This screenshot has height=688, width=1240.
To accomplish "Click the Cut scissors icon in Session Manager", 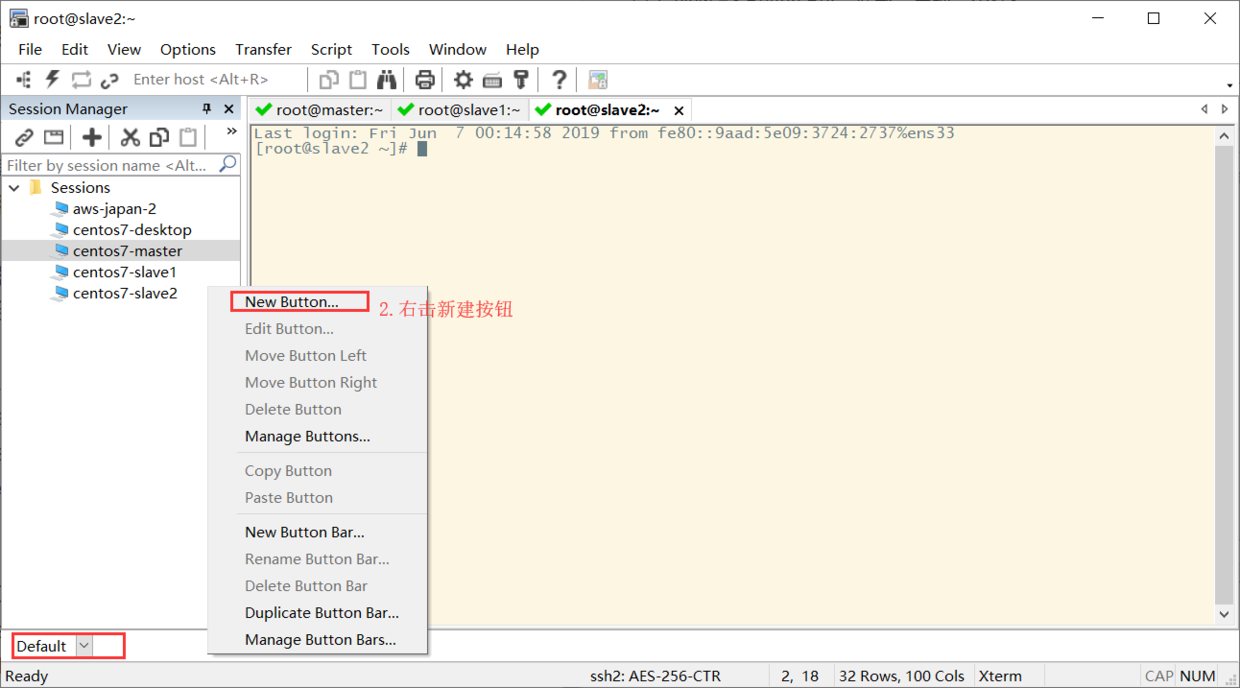I will pyautogui.click(x=130, y=137).
